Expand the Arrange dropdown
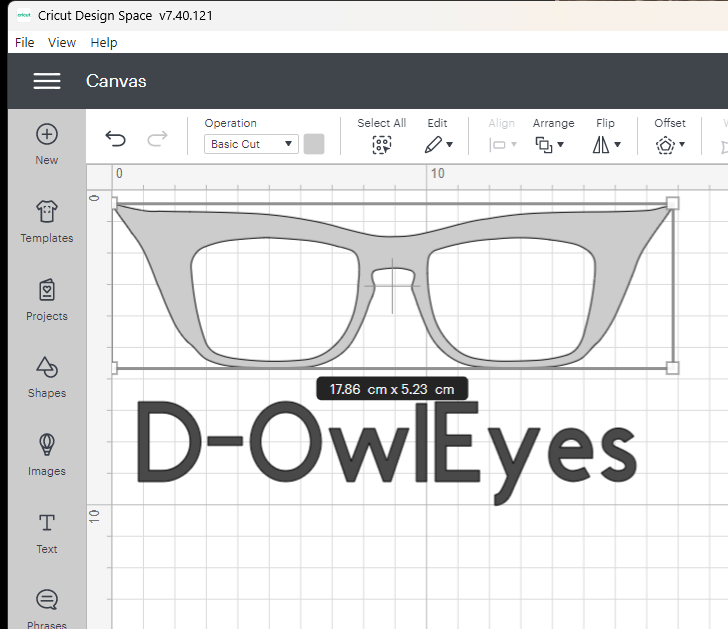The height and width of the screenshot is (629, 728). point(550,145)
